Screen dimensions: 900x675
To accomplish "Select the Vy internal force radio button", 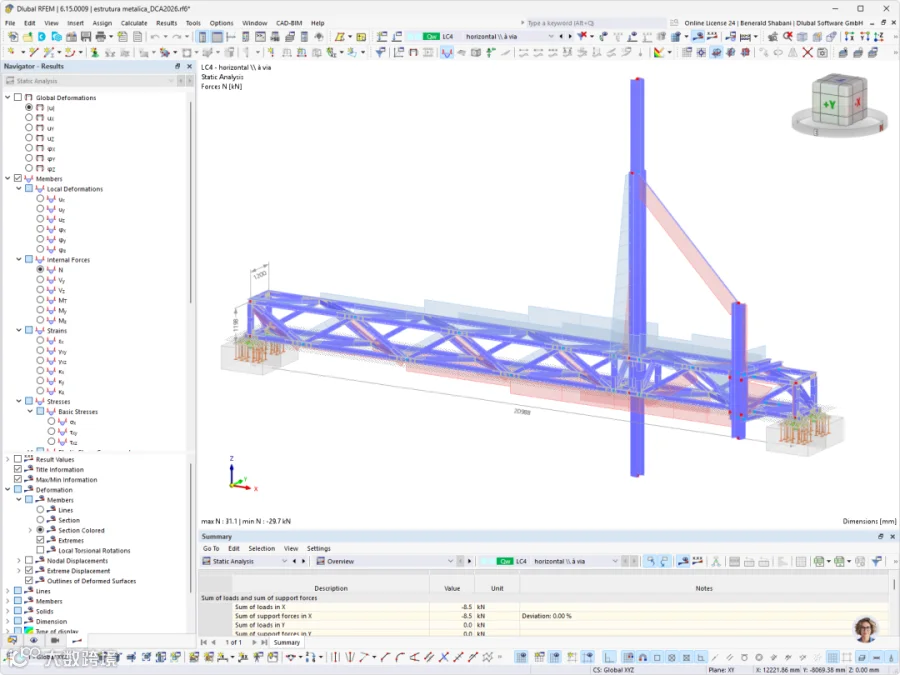I will [x=40, y=280].
